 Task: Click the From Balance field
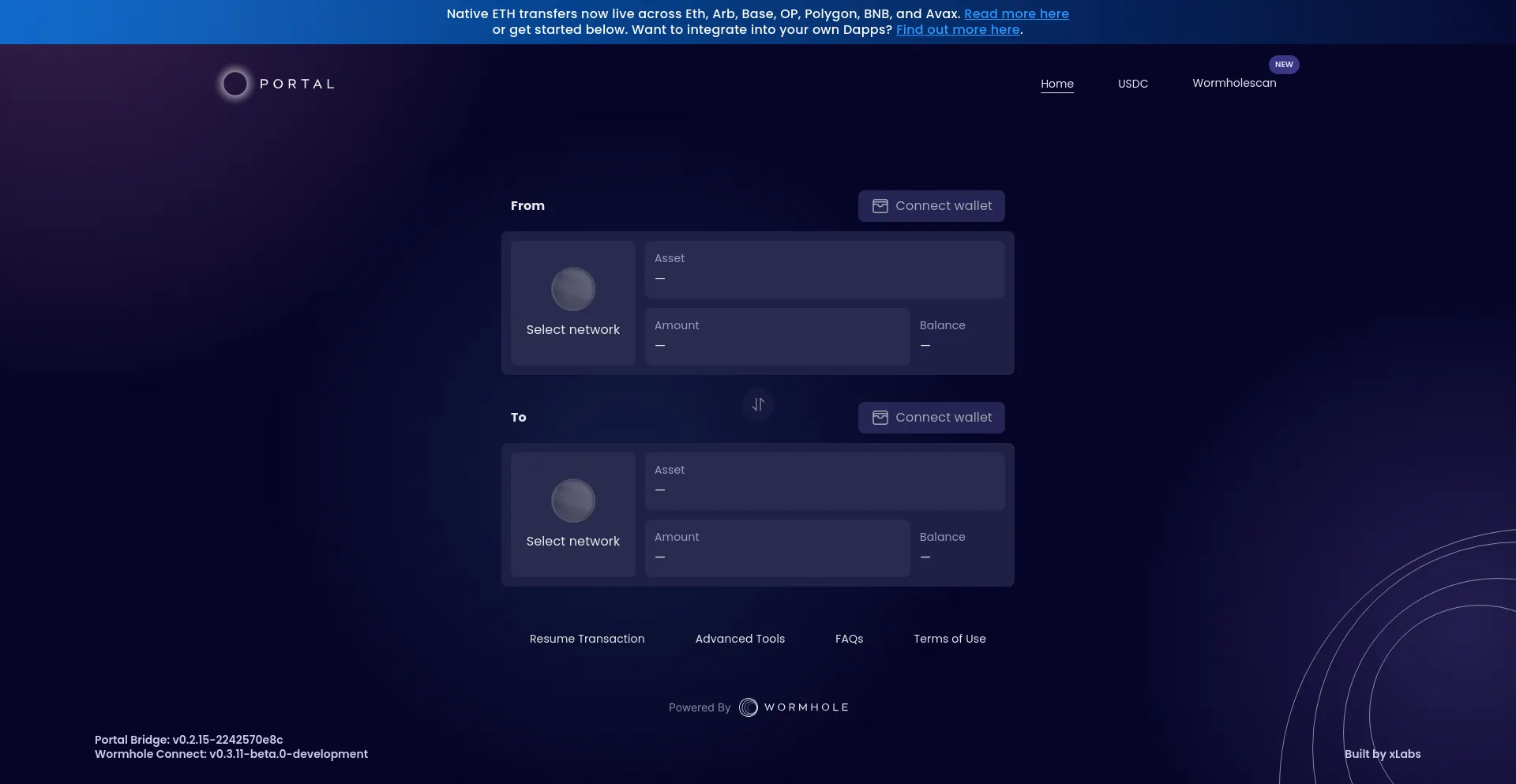[x=958, y=336]
